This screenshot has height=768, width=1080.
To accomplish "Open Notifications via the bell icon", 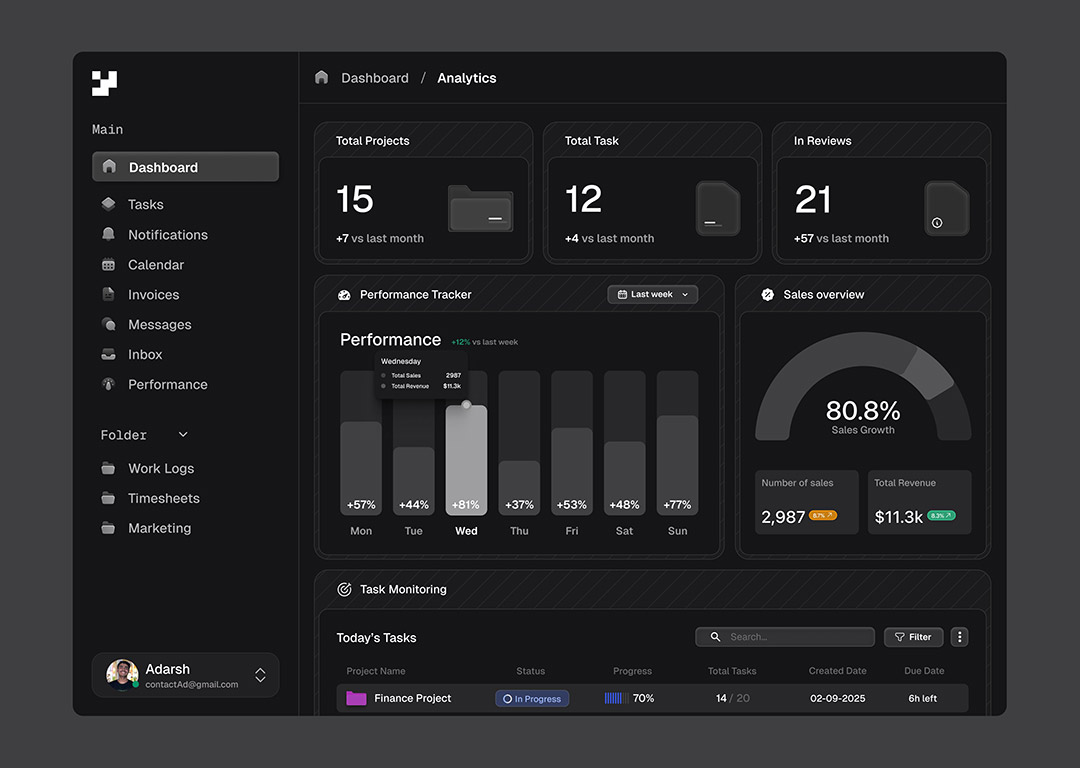I will 109,234.
